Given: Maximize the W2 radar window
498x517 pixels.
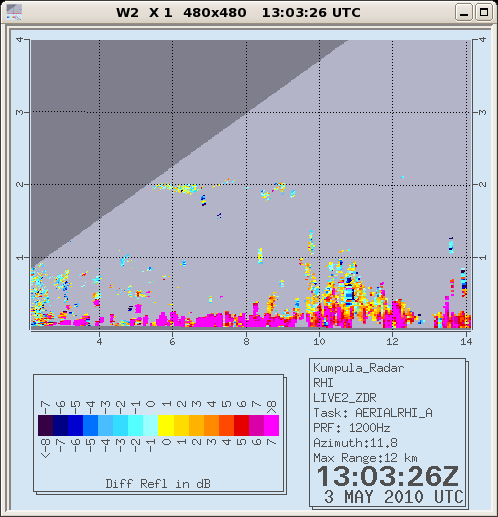Looking at the screenshot, I should [484, 13].
